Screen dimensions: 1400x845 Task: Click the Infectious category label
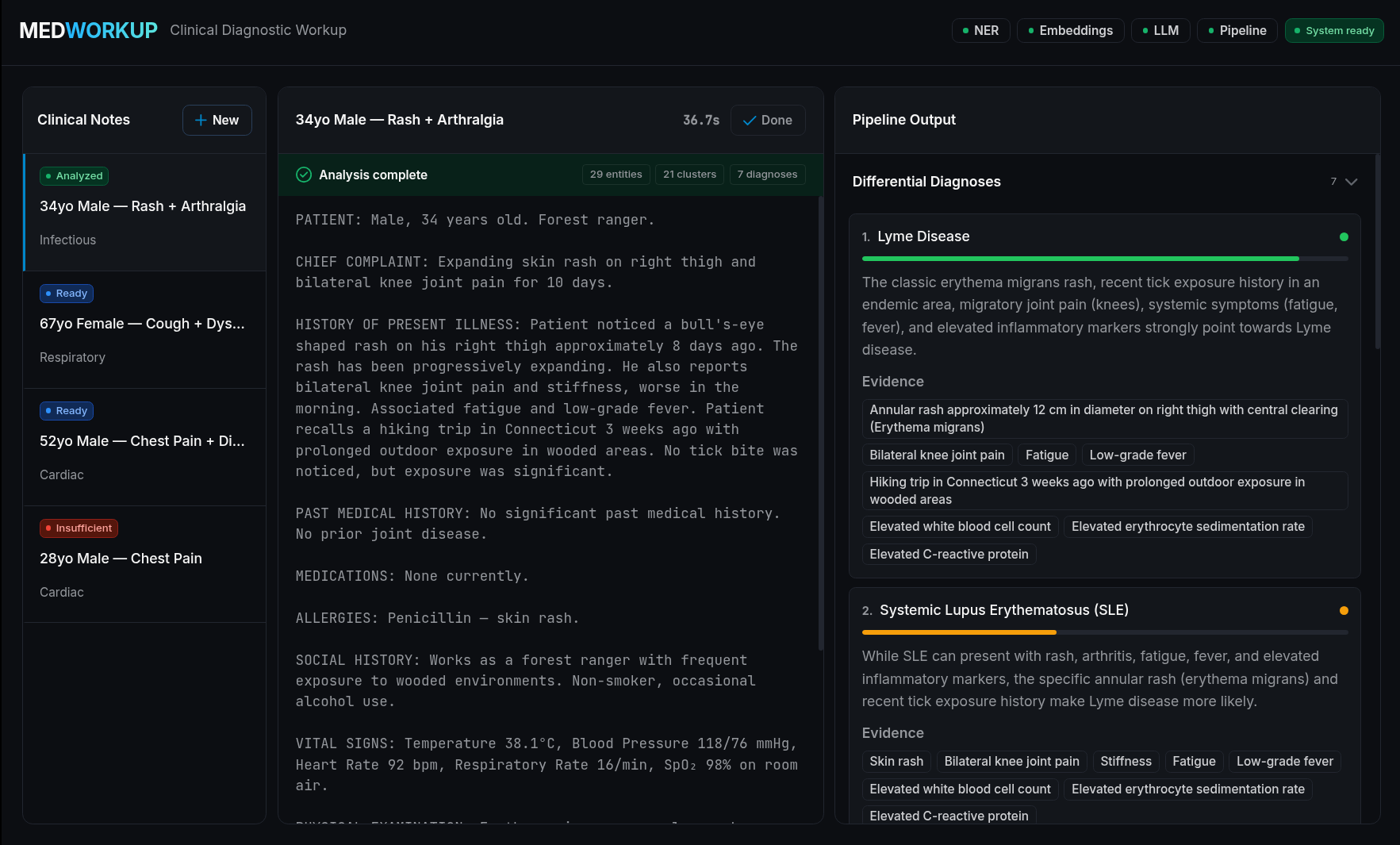tap(67, 240)
